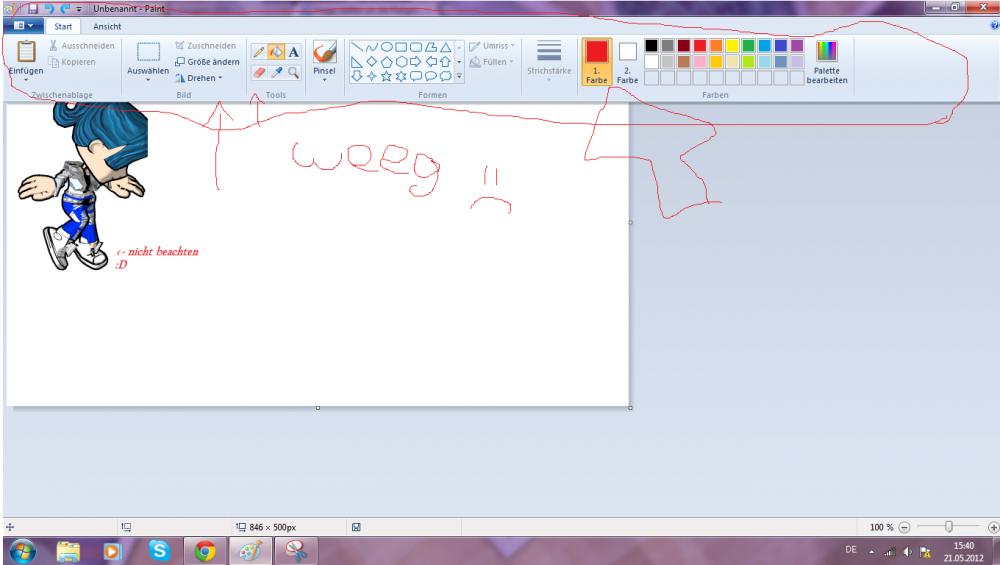The height and width of the screenshot is (565, 1000).
Task: Activate the 2. Farbe color selector
Action: pos(627,61)
